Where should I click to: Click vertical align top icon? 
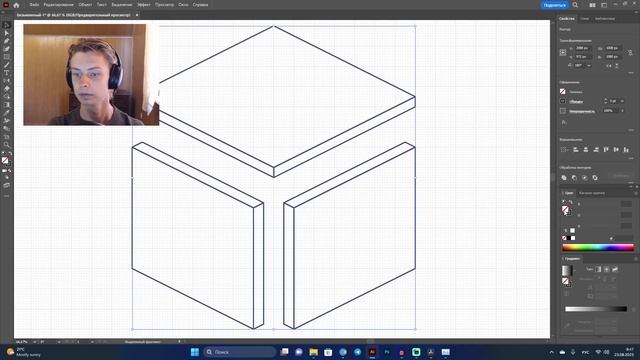pyautogui.click(x=606, y=150)
